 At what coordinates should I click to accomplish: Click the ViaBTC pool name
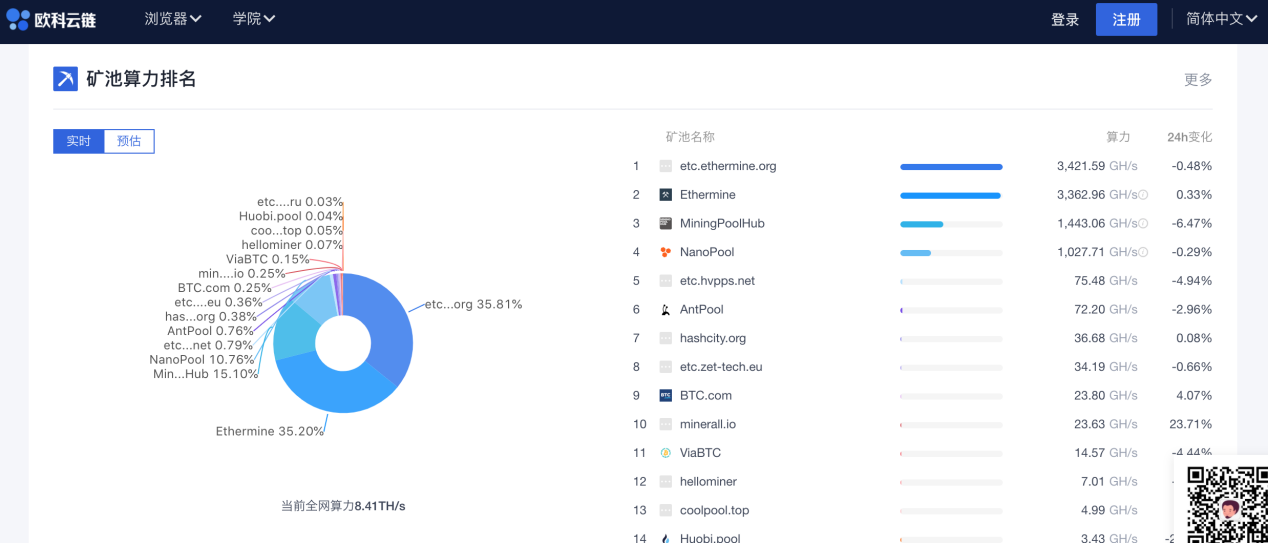coord(700,453)
